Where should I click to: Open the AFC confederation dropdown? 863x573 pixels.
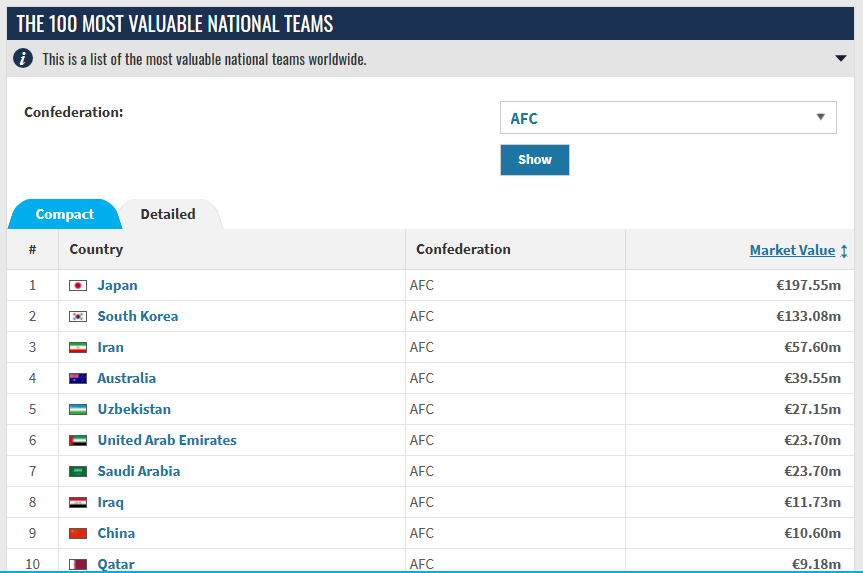pyautogui.click(x=668, y=118)
